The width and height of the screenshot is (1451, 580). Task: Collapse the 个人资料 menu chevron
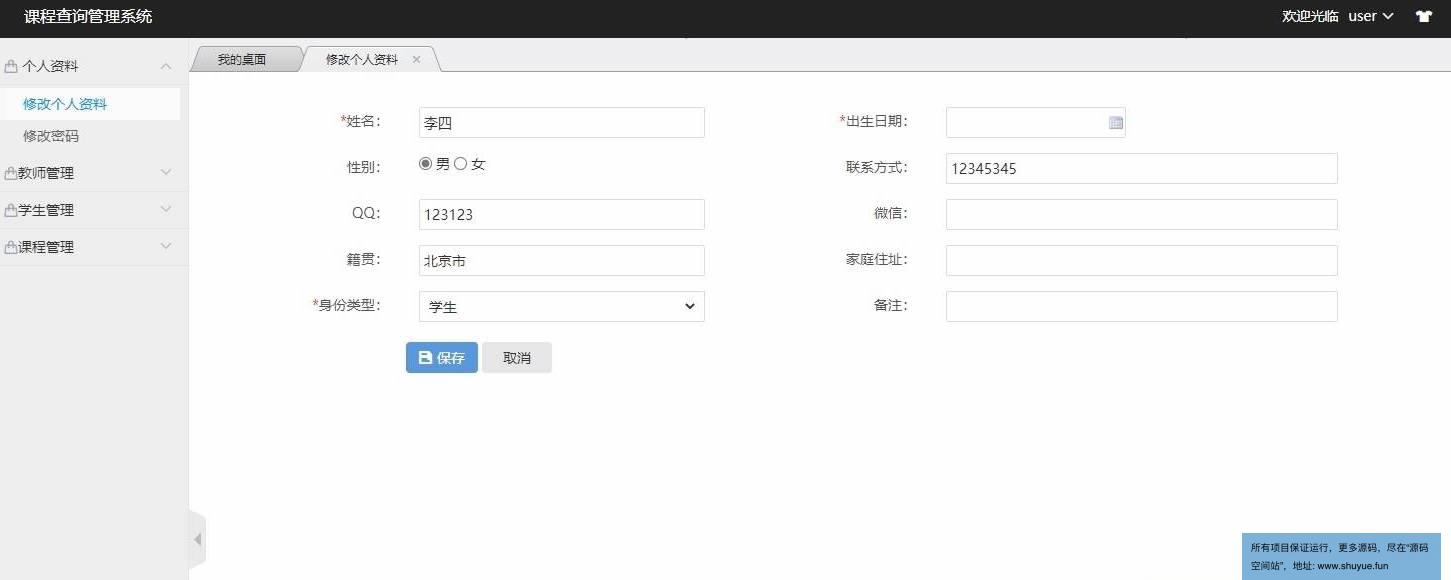166,66
